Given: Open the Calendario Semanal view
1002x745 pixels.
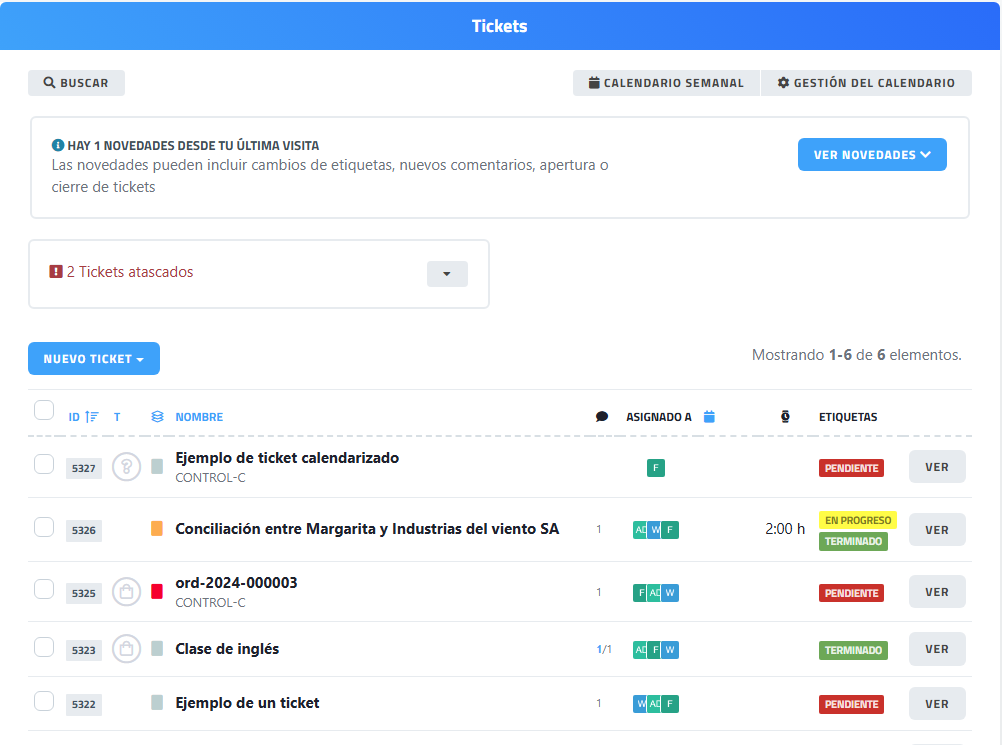Looking at the screenshot, I should [666, 83].
